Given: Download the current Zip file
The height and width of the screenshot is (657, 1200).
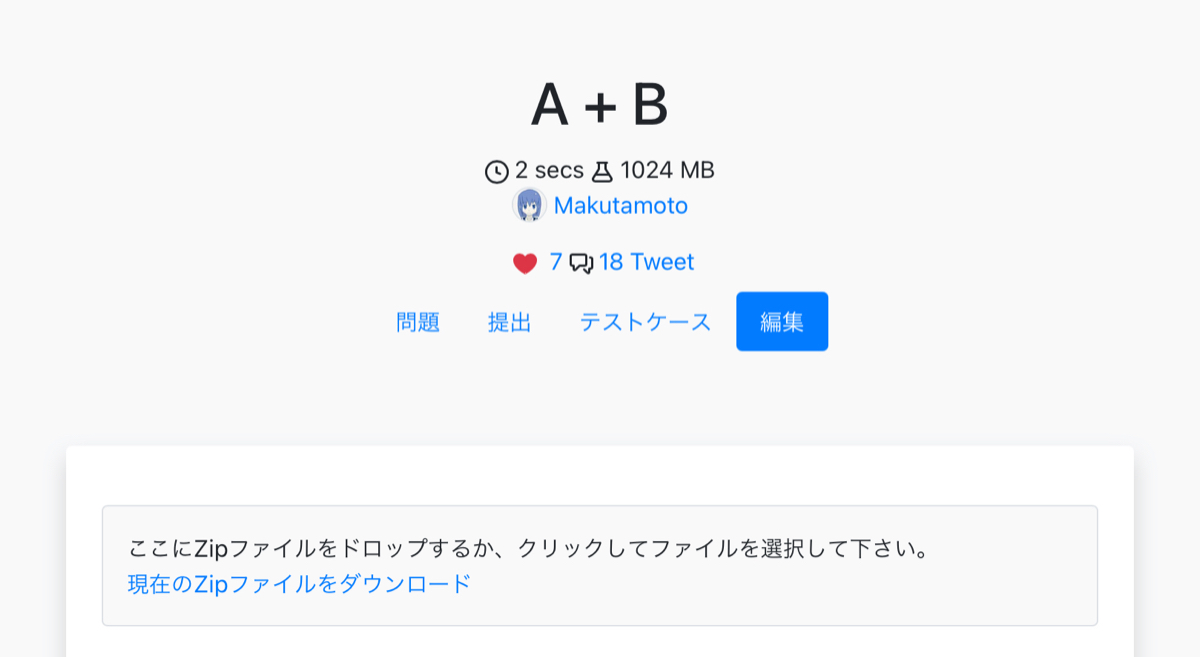Looking at the screenshot, I should click(x=297, y=581).
